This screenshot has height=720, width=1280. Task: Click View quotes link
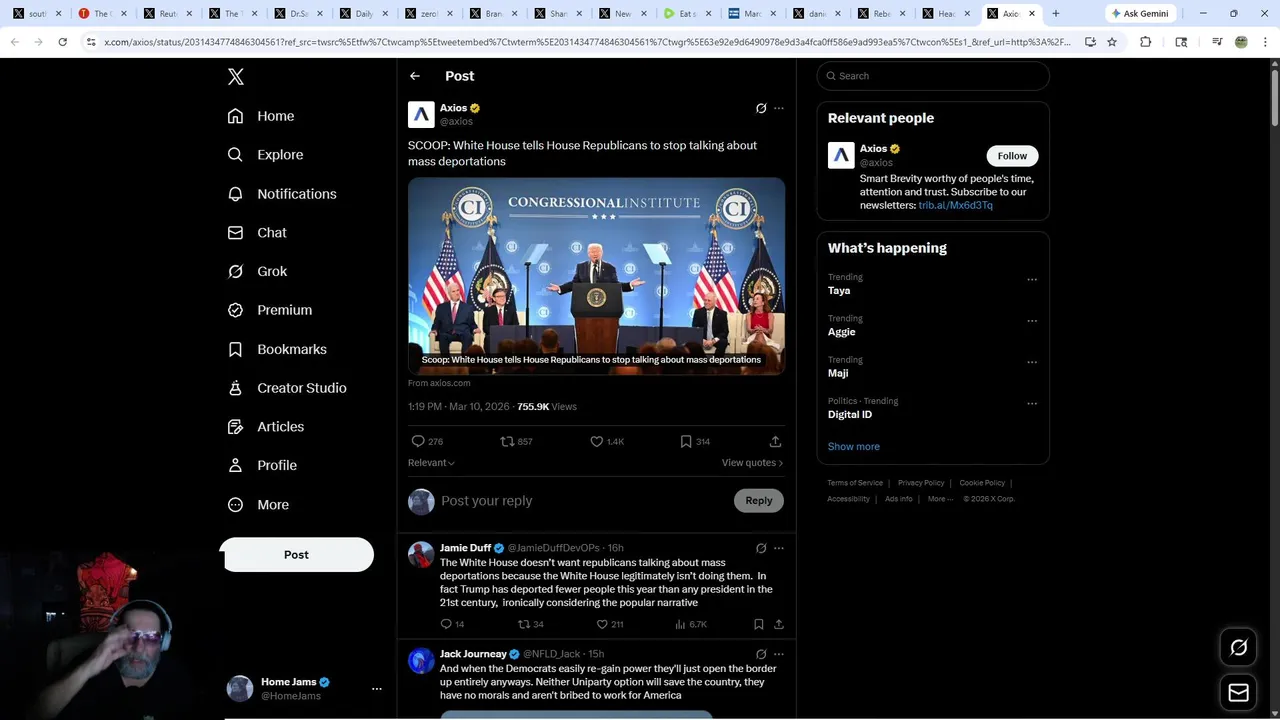click(752, 463)
